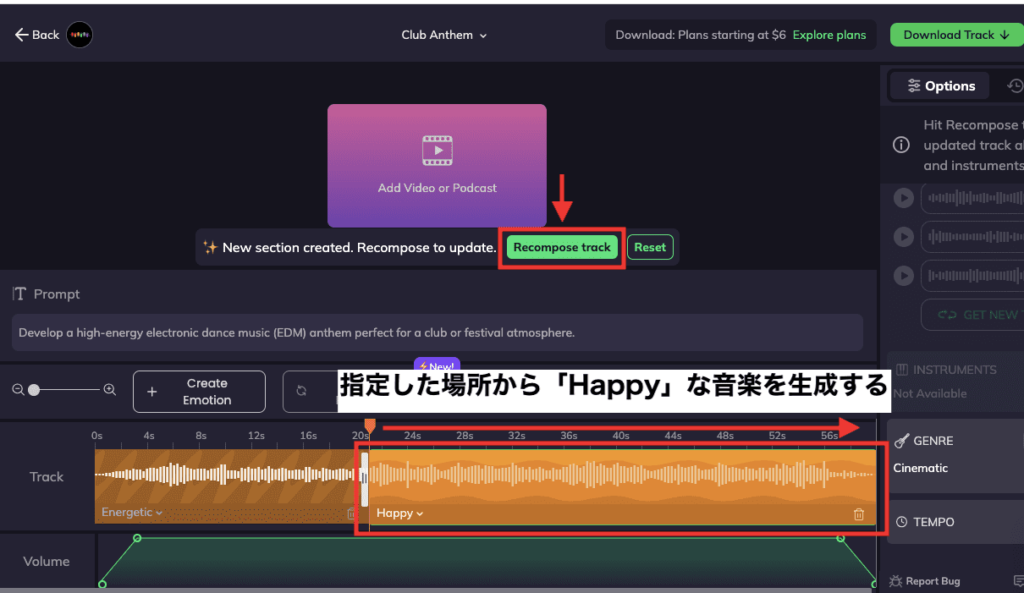Viewport: 1024px width, 593px height.
Task: Follow the Explore plans link
Action: coord(829,35)
